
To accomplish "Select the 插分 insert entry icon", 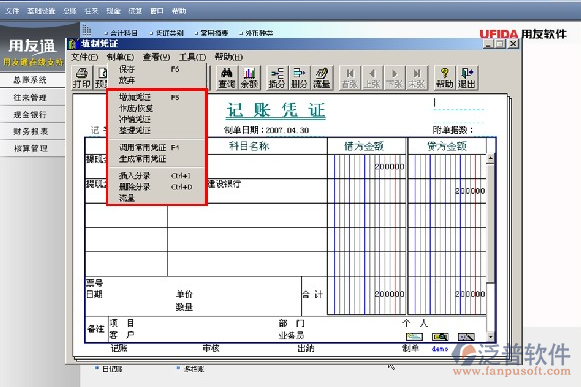I will tap(277, 78).
